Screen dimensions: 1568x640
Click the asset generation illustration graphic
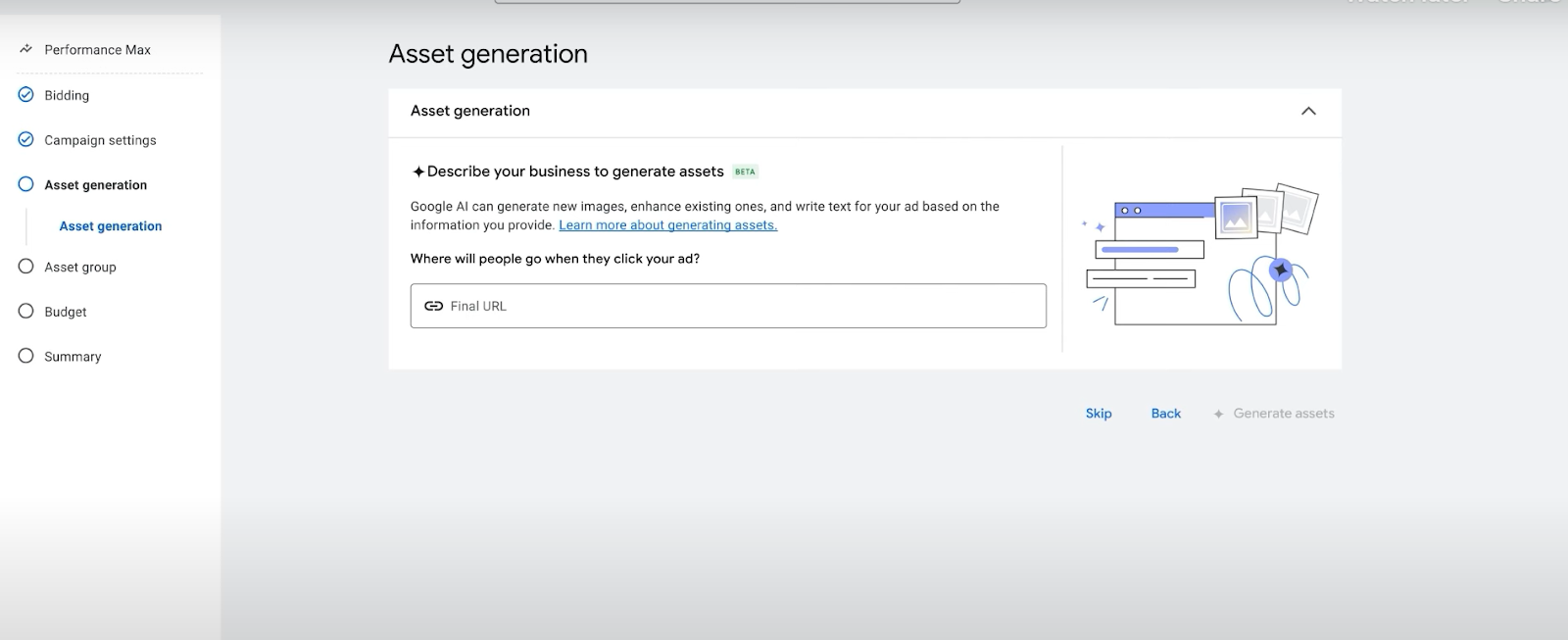[x=1200, y=253]
